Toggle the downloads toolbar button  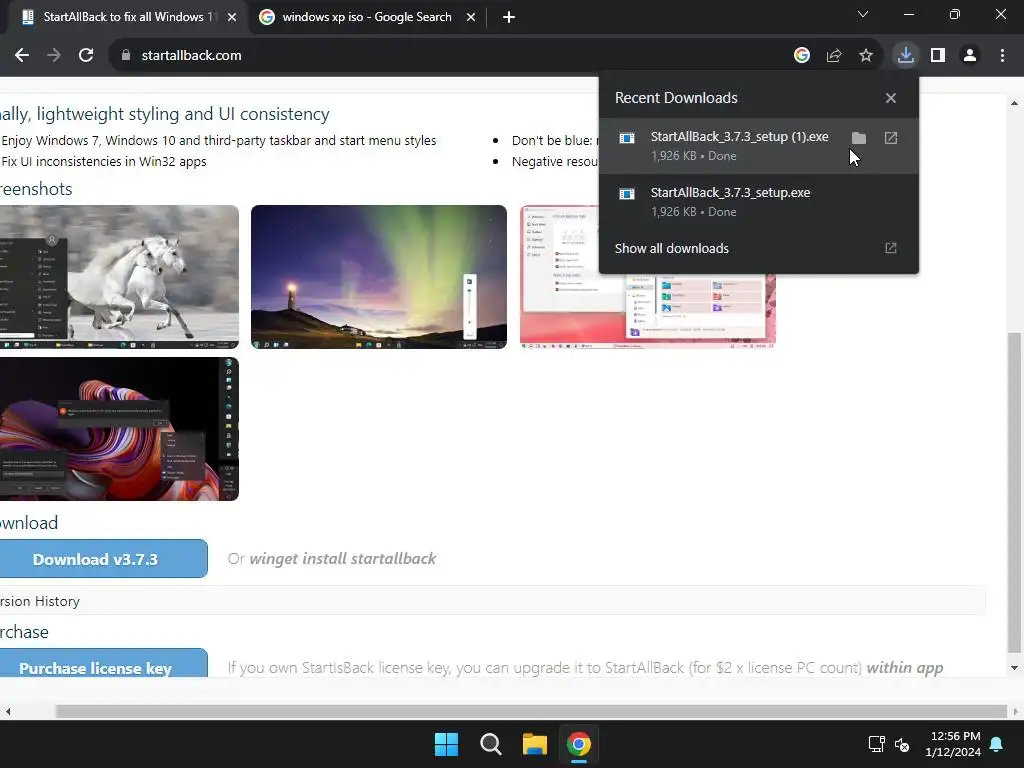point(905,56)
